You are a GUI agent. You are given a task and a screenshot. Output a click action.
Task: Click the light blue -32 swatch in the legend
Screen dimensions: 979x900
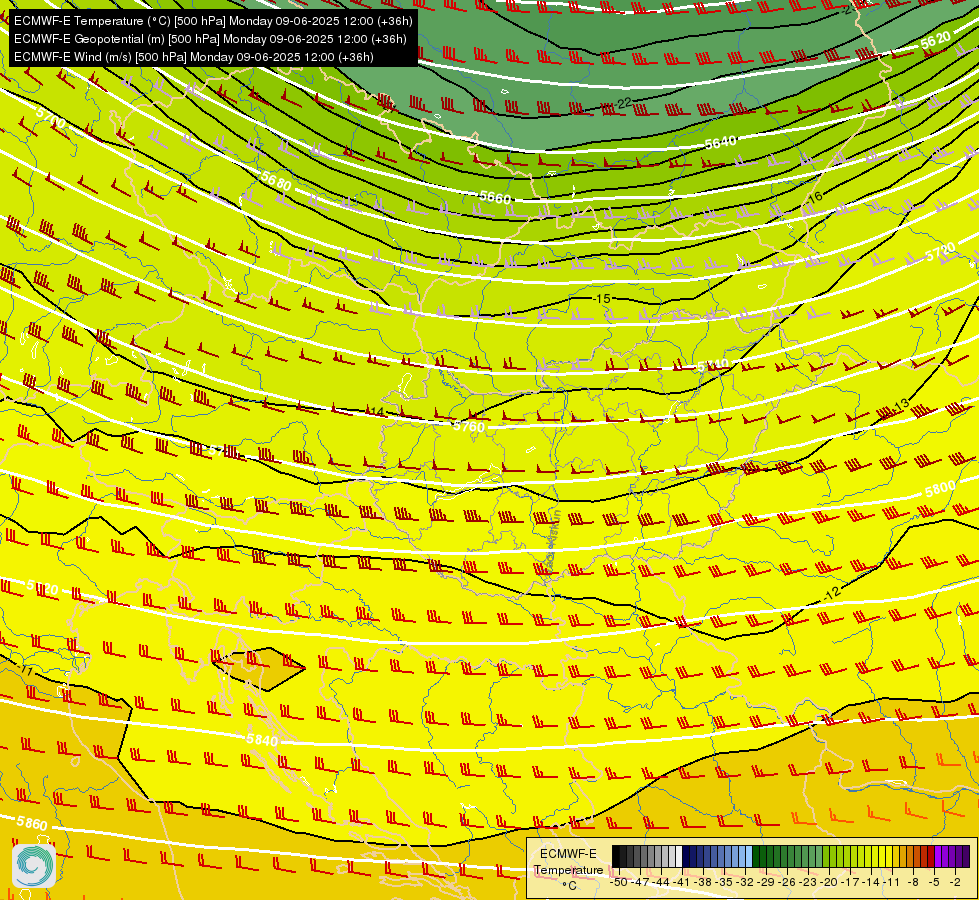pos(749,856)
